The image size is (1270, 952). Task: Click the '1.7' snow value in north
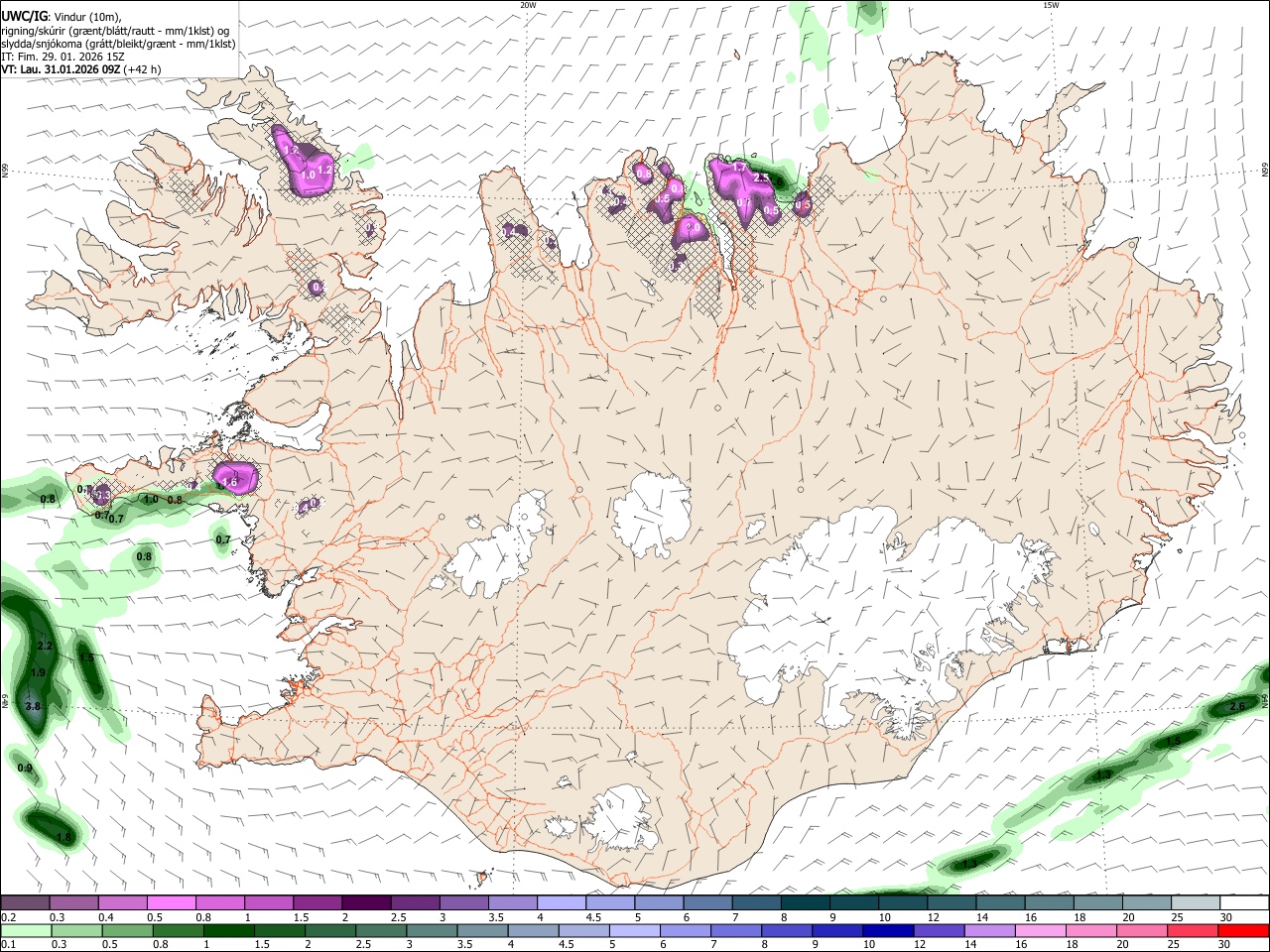(738, 170)
